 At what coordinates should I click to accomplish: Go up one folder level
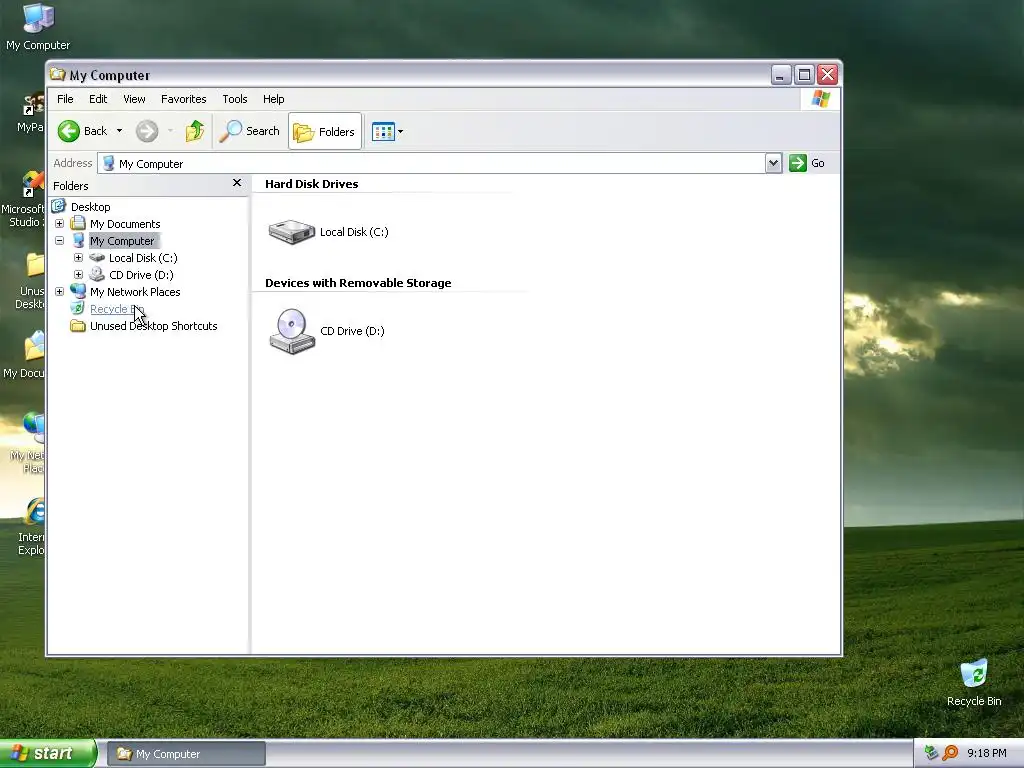(x=195, y=131)
